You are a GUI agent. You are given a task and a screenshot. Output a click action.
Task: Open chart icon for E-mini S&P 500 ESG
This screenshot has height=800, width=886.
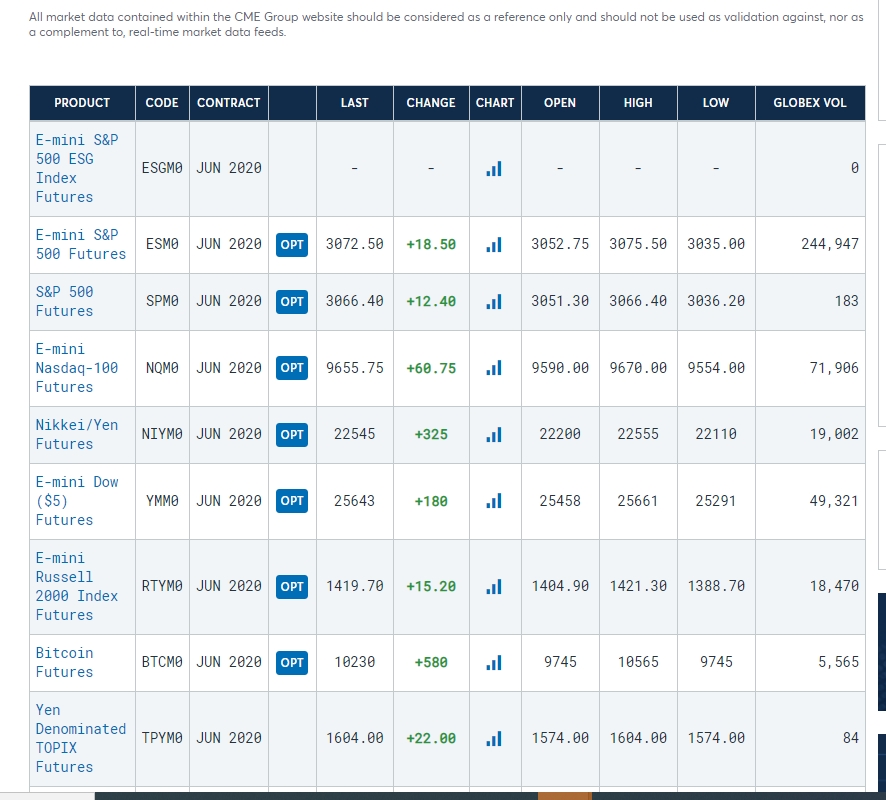pyautogui.click(x=494, y=168)
